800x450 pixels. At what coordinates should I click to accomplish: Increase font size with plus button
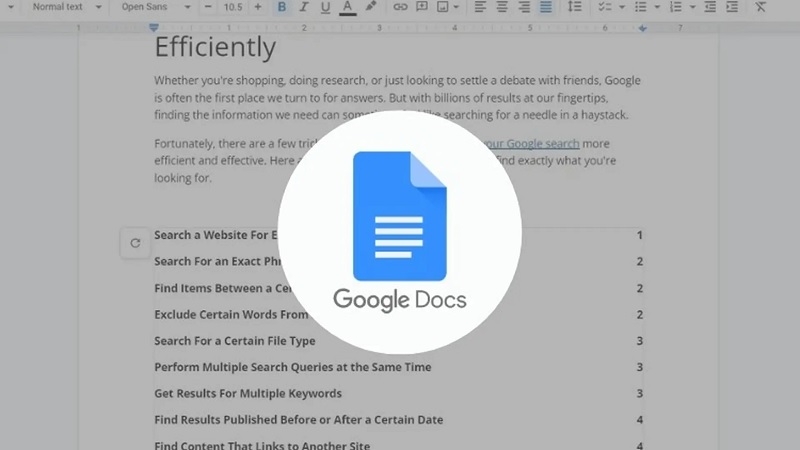tap(258, 7)
